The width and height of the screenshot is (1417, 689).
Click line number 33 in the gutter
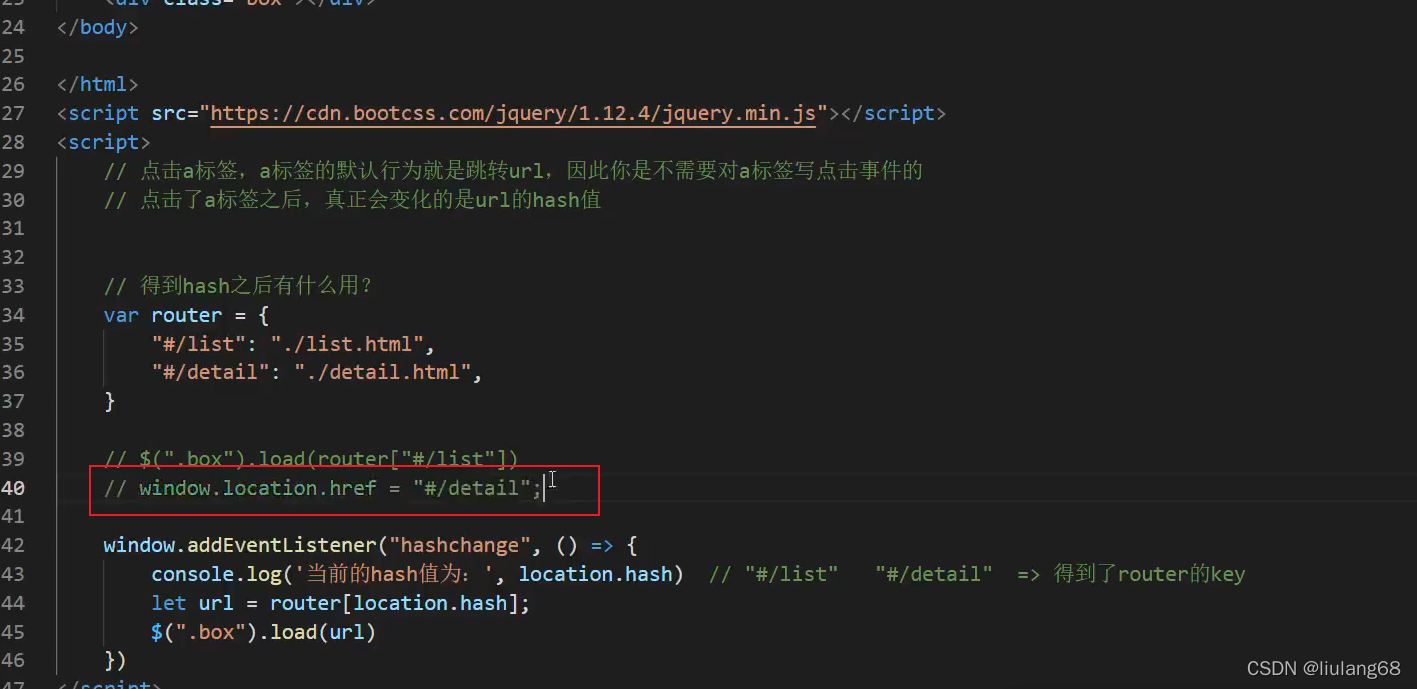pyautogui.click(x=13, y=286)
